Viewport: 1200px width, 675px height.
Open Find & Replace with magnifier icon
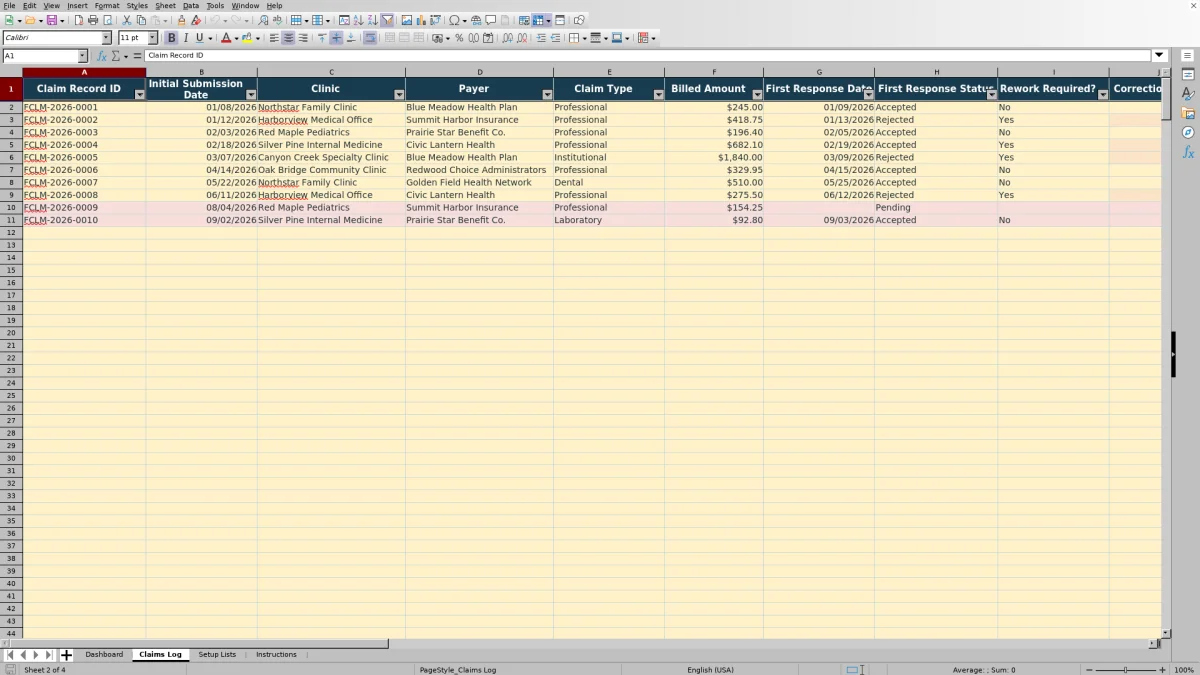(262, 20)
